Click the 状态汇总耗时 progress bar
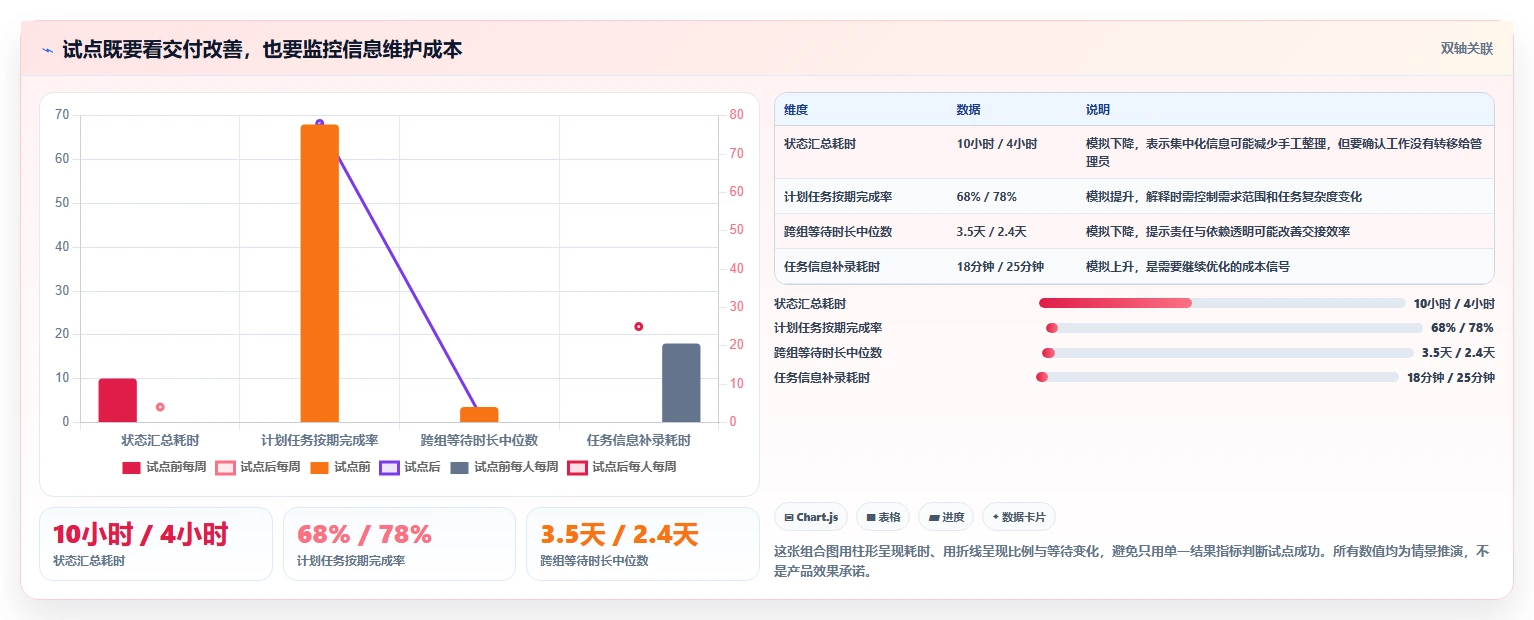Screen dimensions: 1534x620 pos(1222,303)
